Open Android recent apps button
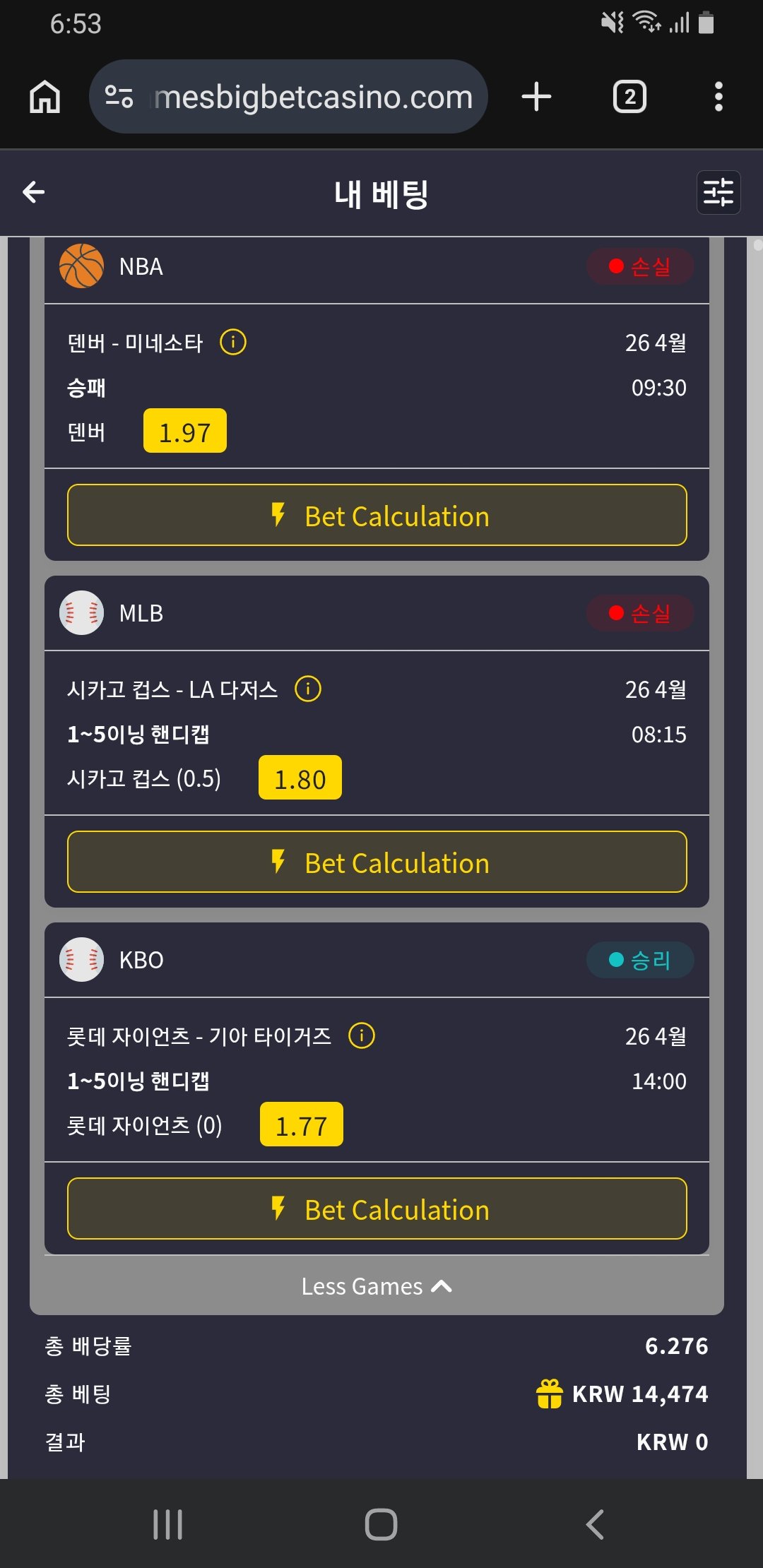Screen dimensions: 763x1568 168,1524
